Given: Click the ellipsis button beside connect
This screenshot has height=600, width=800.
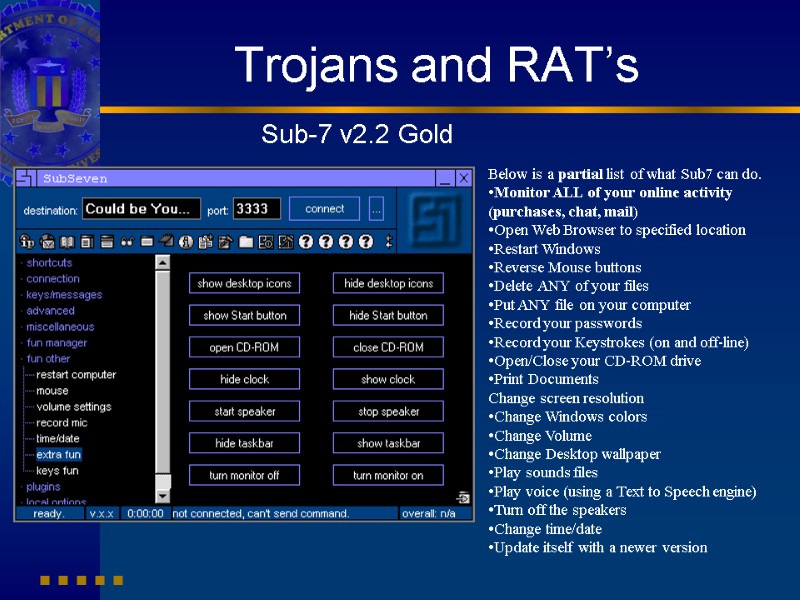Looking at the screenshot, I should point(377,209).
